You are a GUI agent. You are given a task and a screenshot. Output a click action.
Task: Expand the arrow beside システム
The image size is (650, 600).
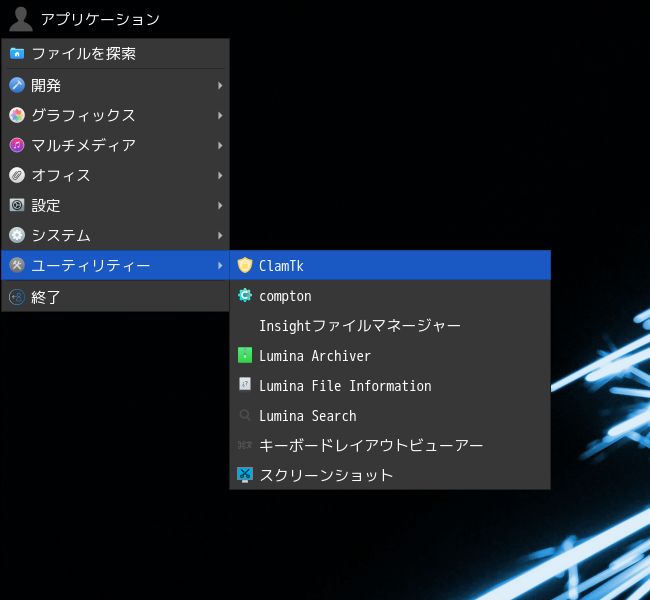tap(220, 236)
